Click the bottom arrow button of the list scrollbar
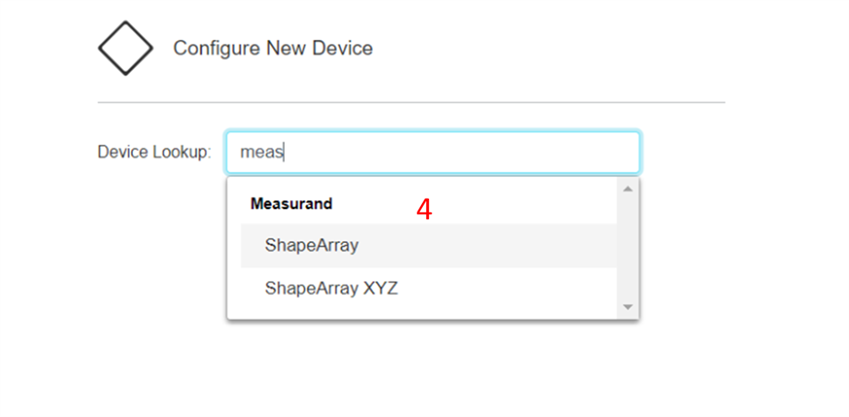This screenshot has width=849, height=417. [628, 307]
